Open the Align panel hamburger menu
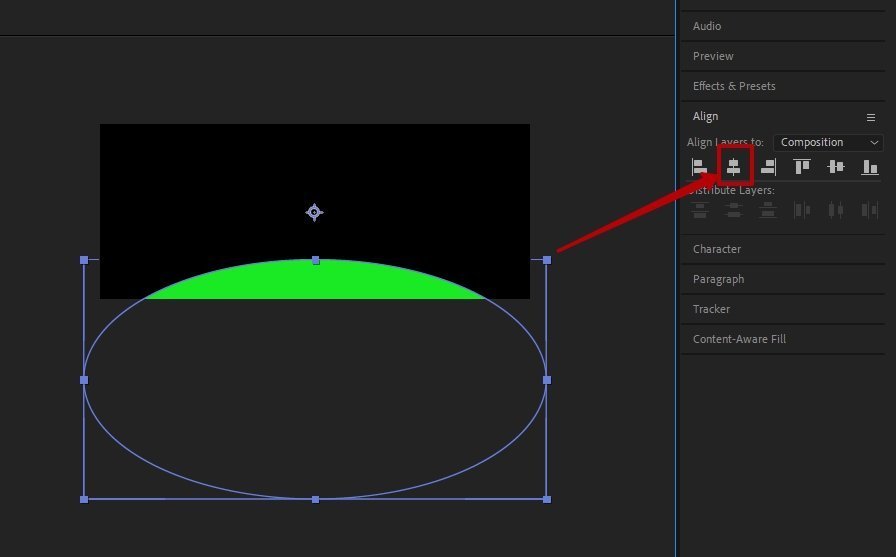Image resolution: width=896 pixels, height=557 pixels. point(871,117)
